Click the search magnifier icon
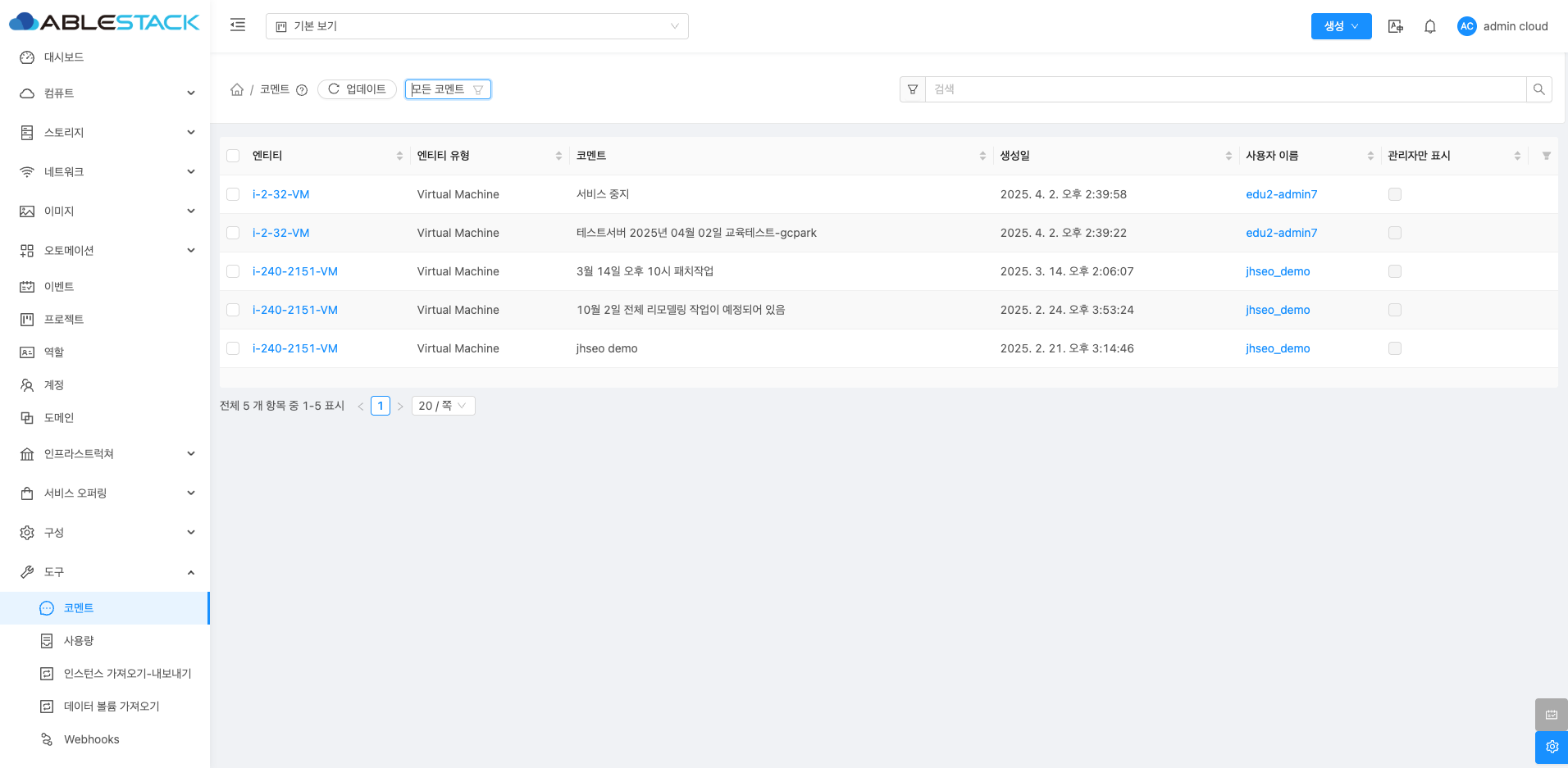This screenshot has height=768, width=1568. coord(1539,89)
